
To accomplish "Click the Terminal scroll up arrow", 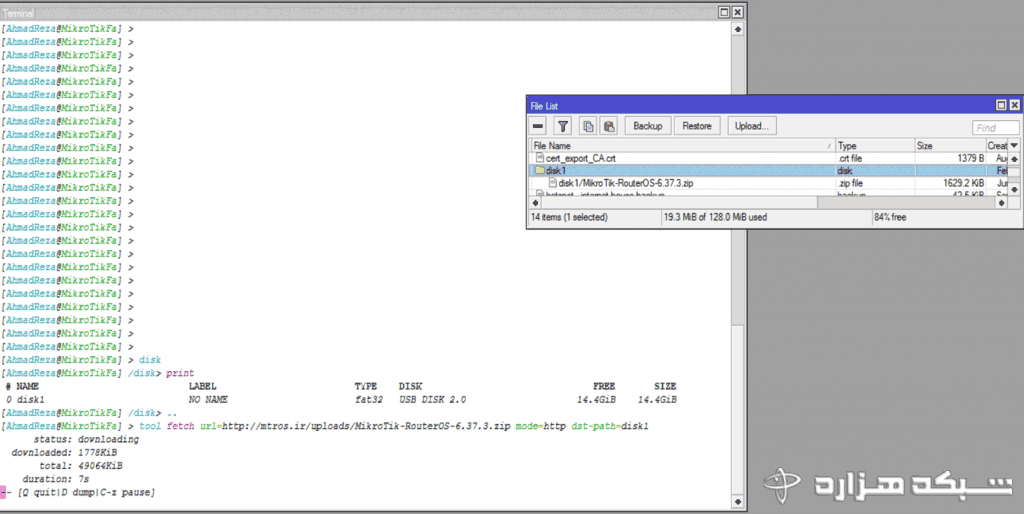I will [x=738, y=29].
